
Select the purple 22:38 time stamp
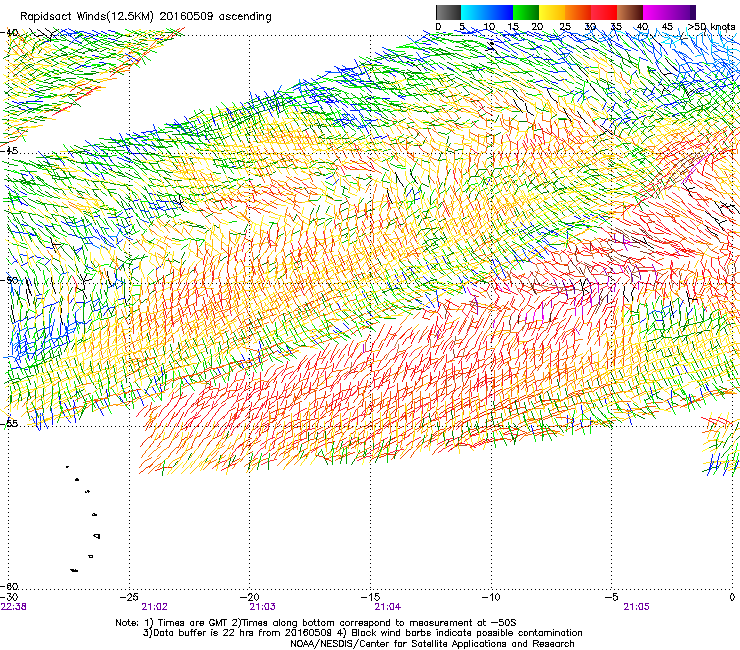pos(14,607)
